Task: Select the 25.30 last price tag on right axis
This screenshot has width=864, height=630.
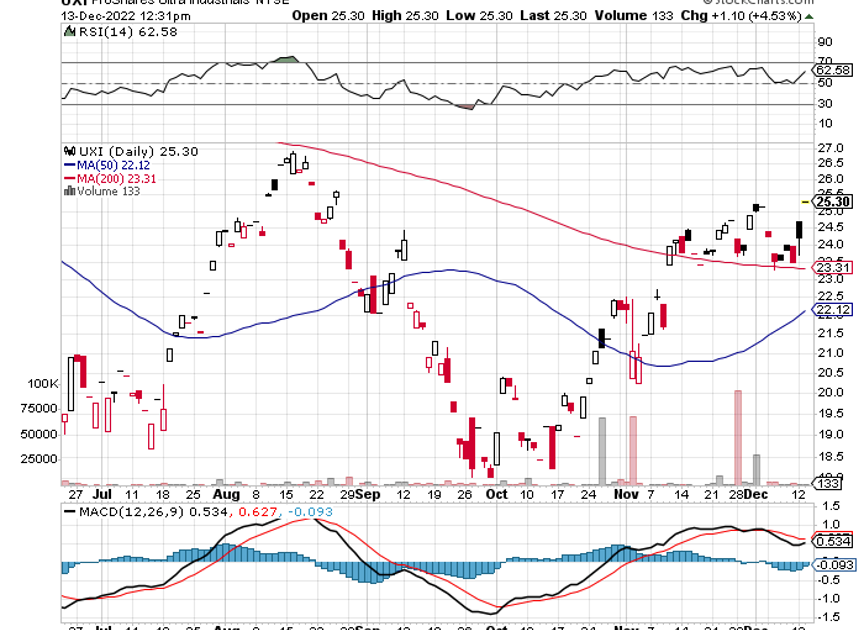Action: [835, 202]
